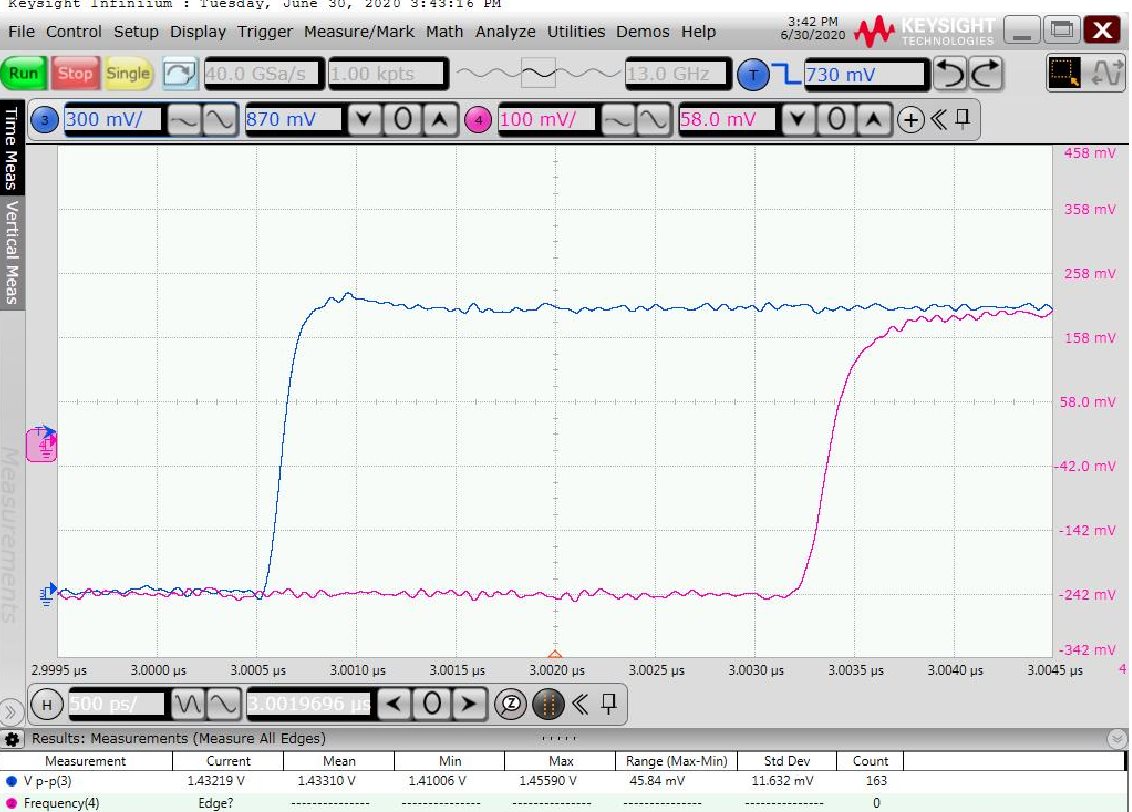
Task: Click channel 3 coarse scale waveform icon
Action: tap(183, 120)
